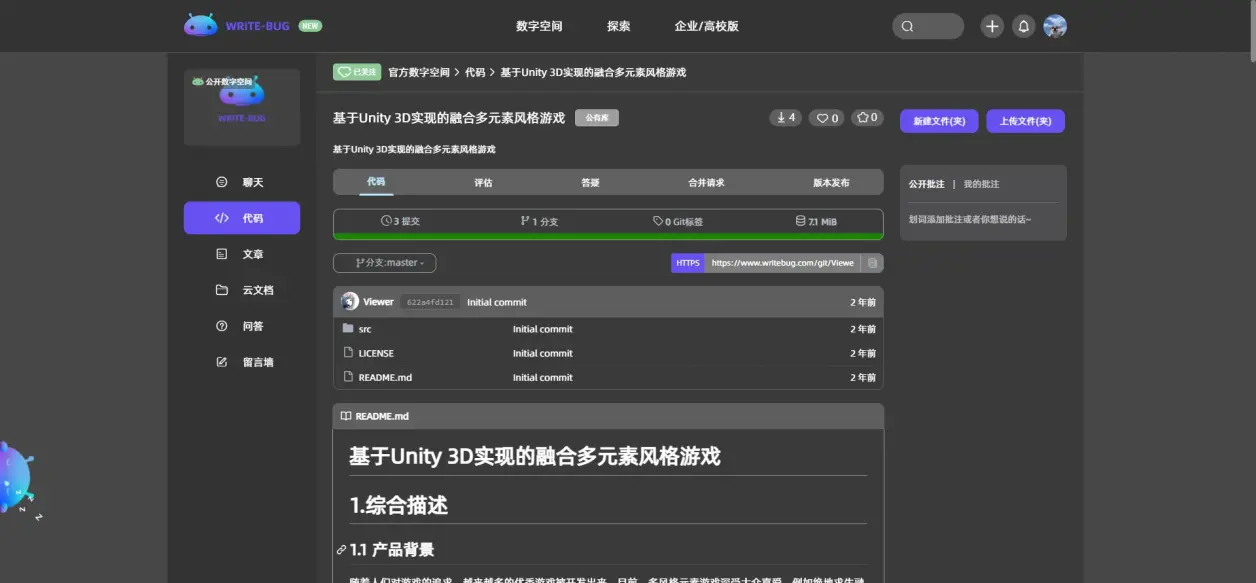The height and width of the screenshot is (583, 1256).
Task: Click the 1.综合描述 heading
Action: 398,506
